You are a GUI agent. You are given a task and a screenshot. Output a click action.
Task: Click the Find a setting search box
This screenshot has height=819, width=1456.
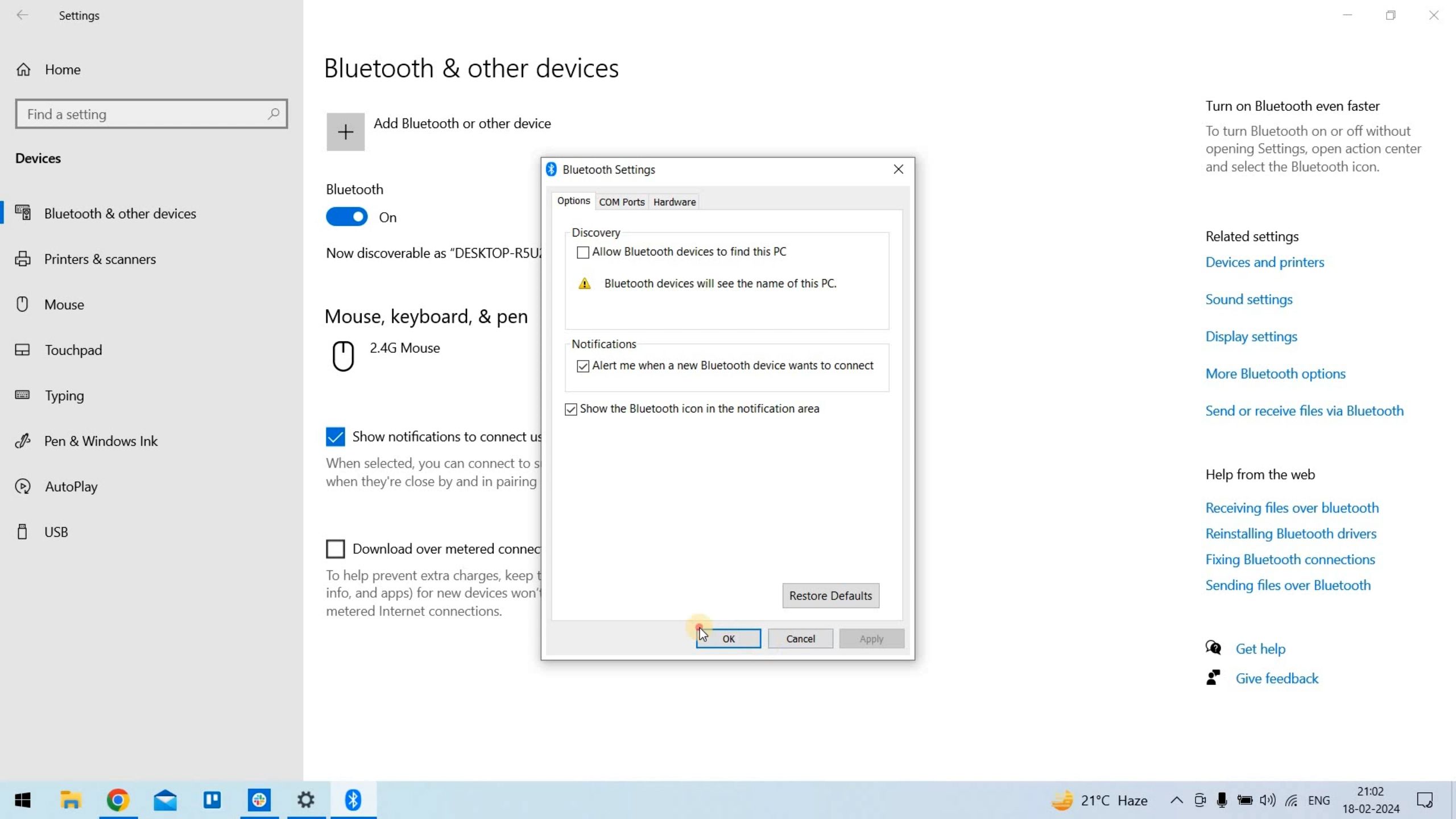point(142,114)
